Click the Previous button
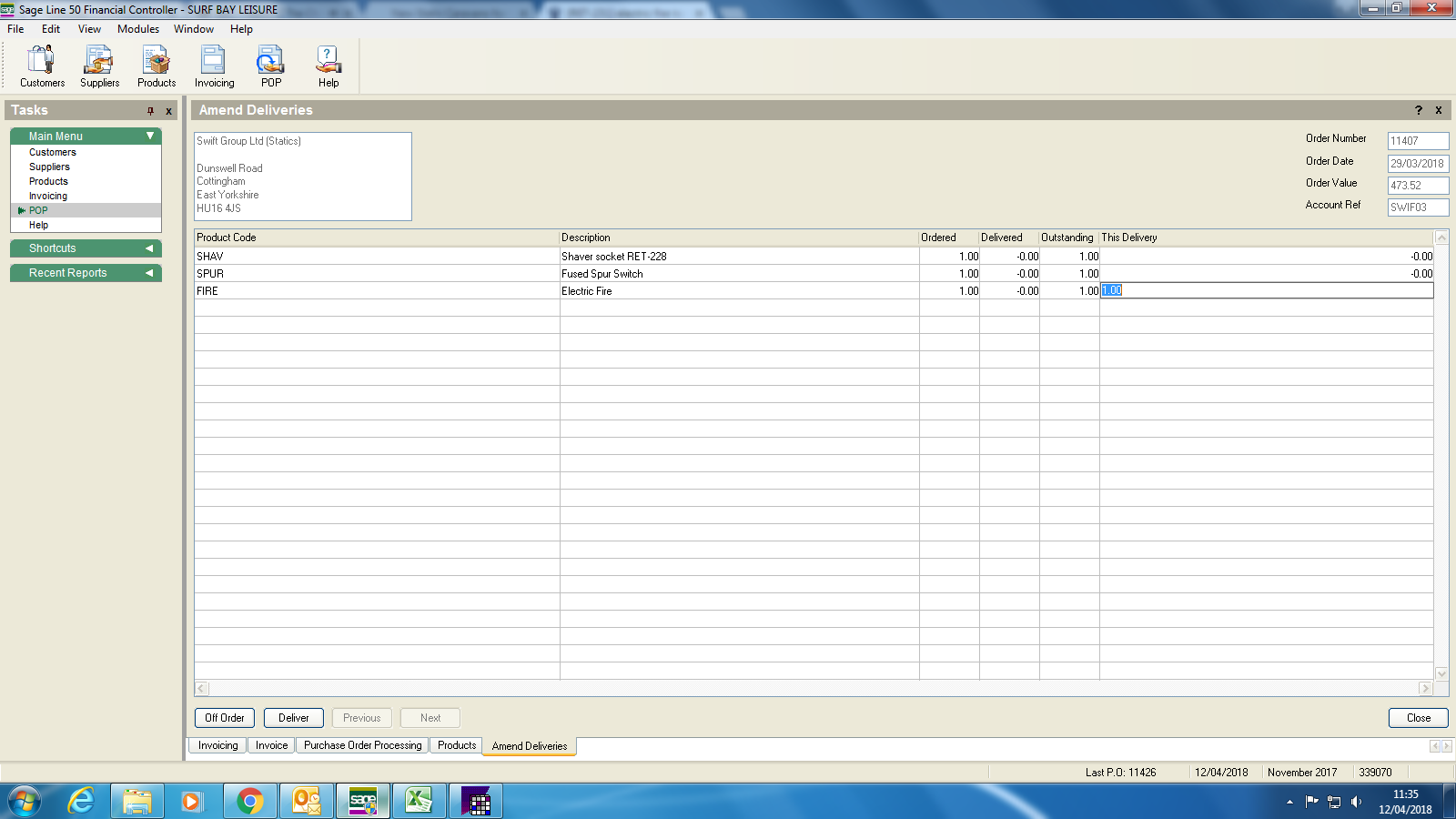The height and width of the screenshot is (819, 1456). click(362, 718)
